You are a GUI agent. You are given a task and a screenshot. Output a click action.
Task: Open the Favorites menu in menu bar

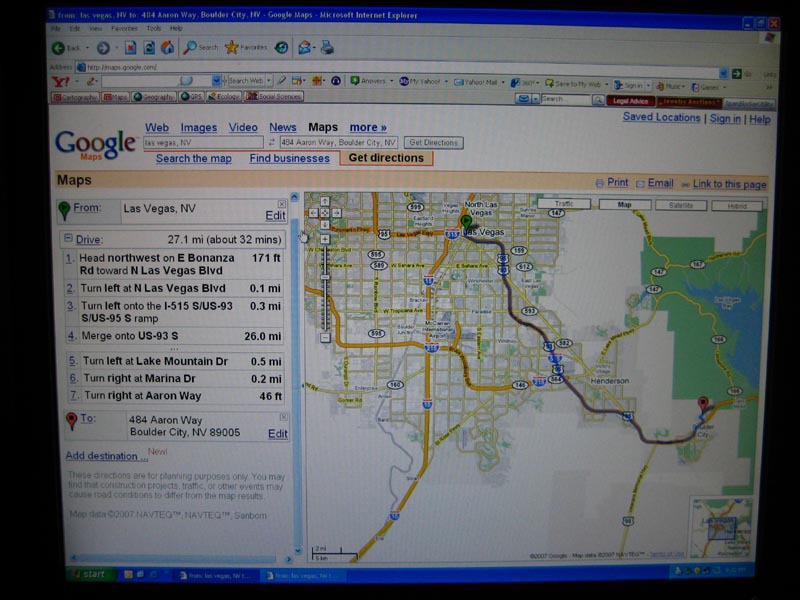[x=124, y=29]
